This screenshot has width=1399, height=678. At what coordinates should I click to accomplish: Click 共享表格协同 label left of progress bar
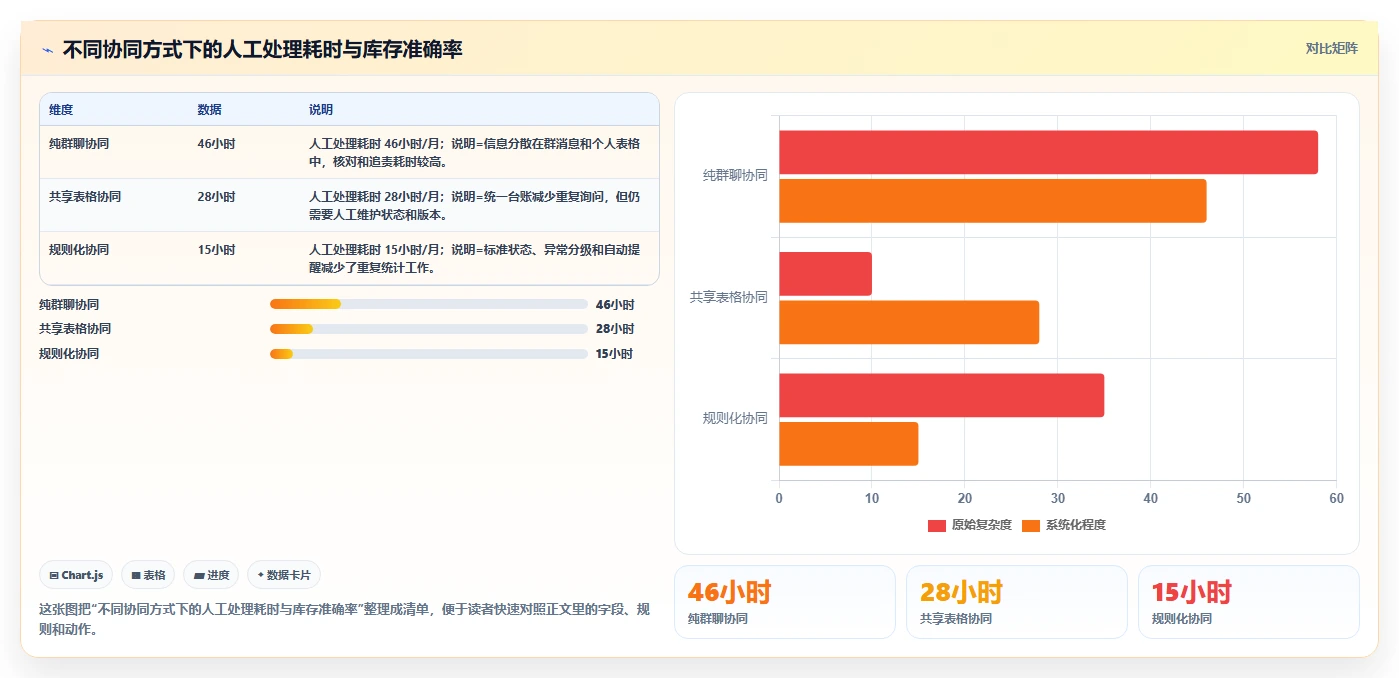pyautogui.click(x=75, y=329)
